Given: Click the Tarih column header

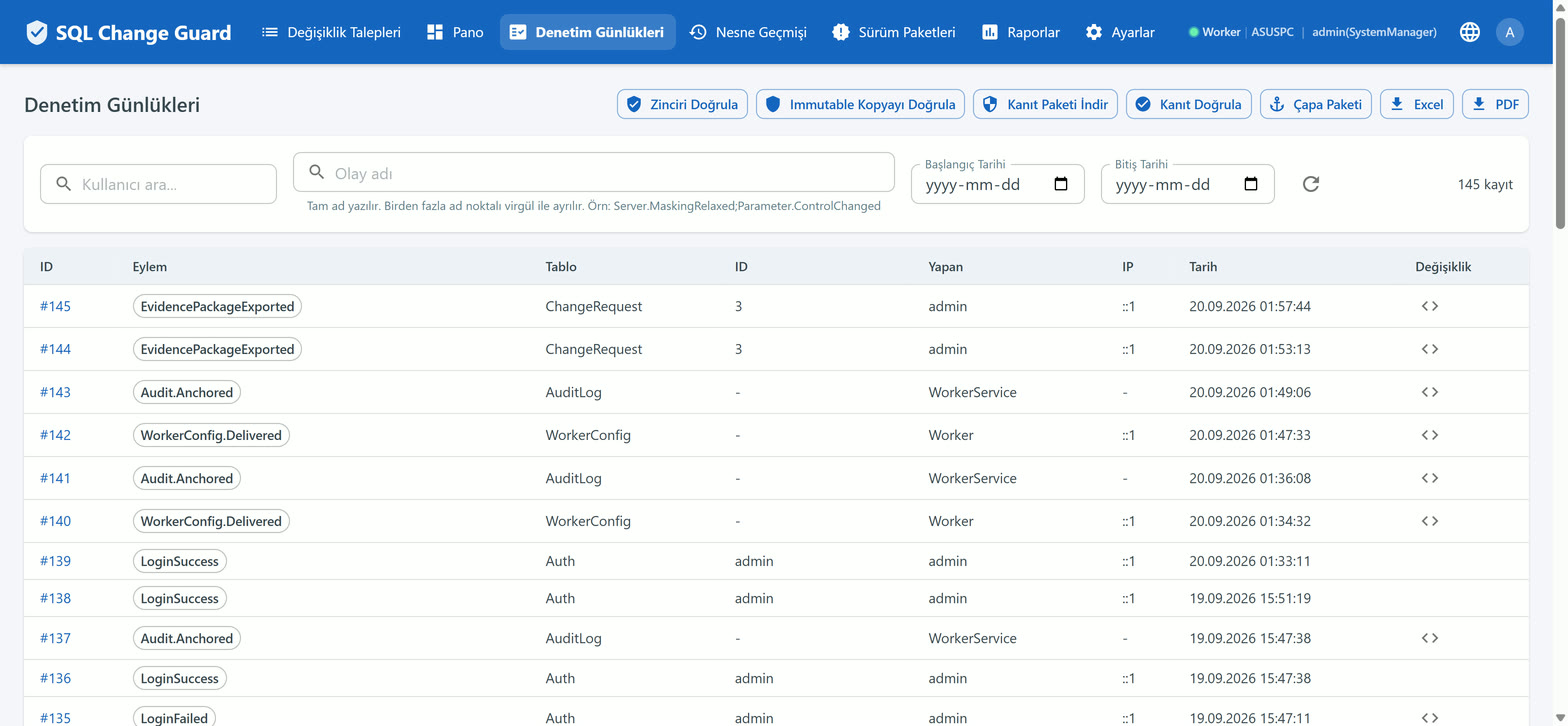Looking at the screenshot, I should 1203,267.
